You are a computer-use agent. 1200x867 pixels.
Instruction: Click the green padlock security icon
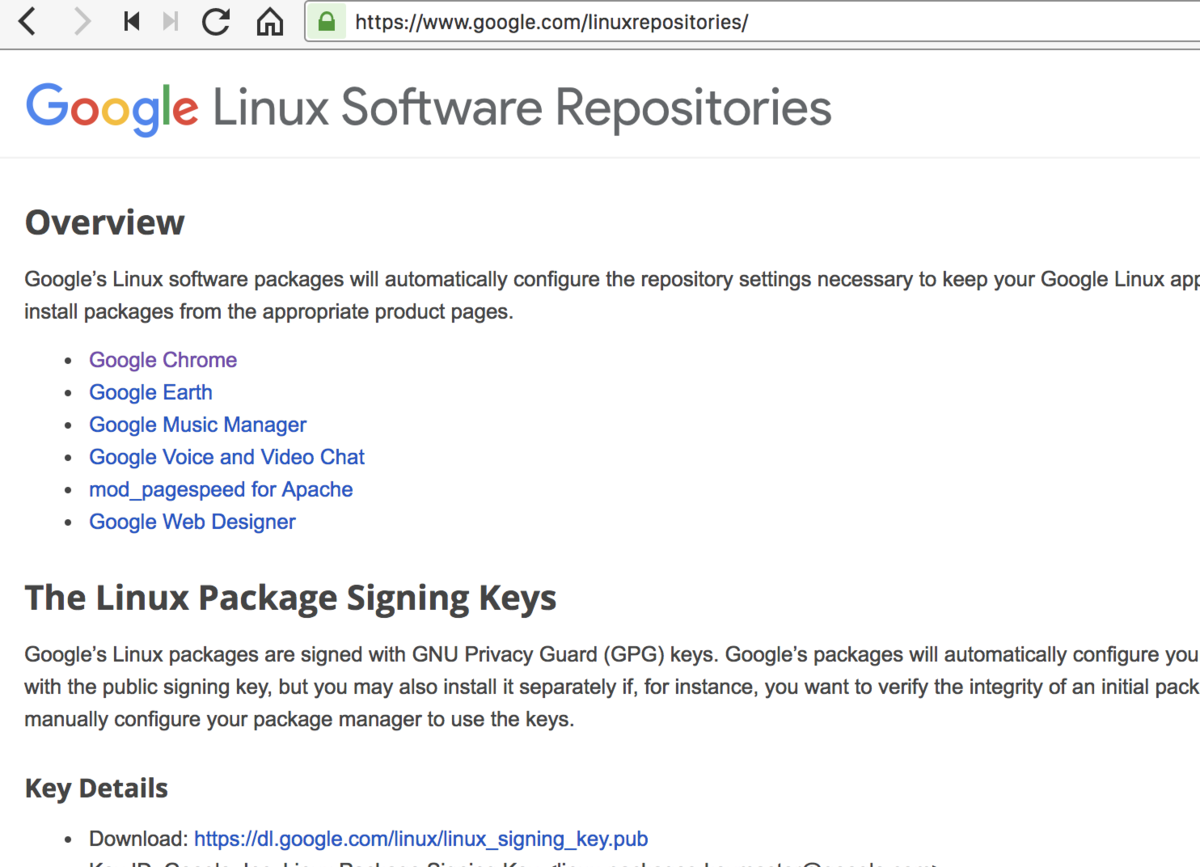coord(325,21)
